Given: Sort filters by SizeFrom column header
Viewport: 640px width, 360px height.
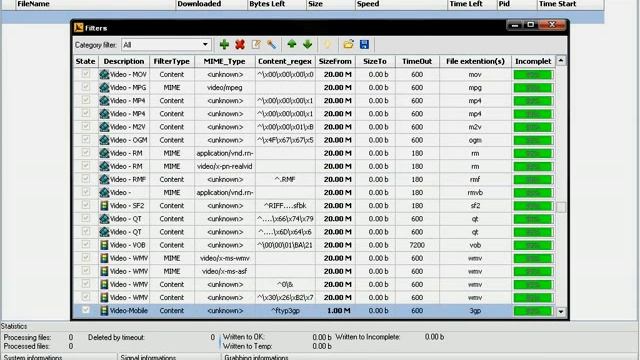Looking at the screenshot, I should tap(335, 61).
